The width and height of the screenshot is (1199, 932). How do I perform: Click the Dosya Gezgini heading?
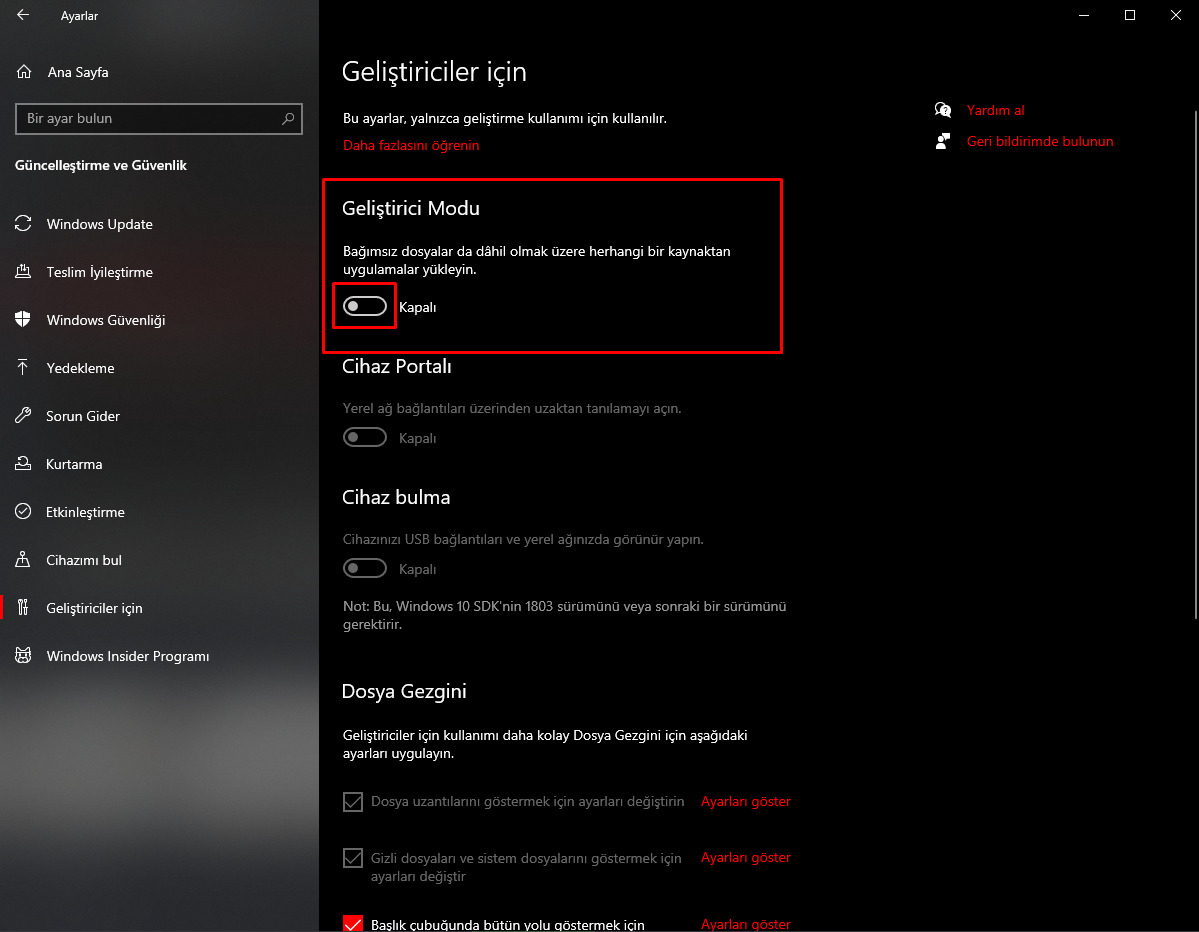pos(404,691)
